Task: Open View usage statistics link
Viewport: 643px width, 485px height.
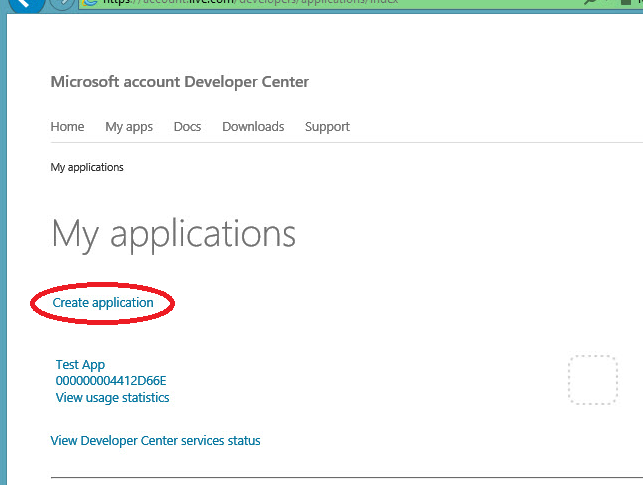Action: (x=112, y=397)
